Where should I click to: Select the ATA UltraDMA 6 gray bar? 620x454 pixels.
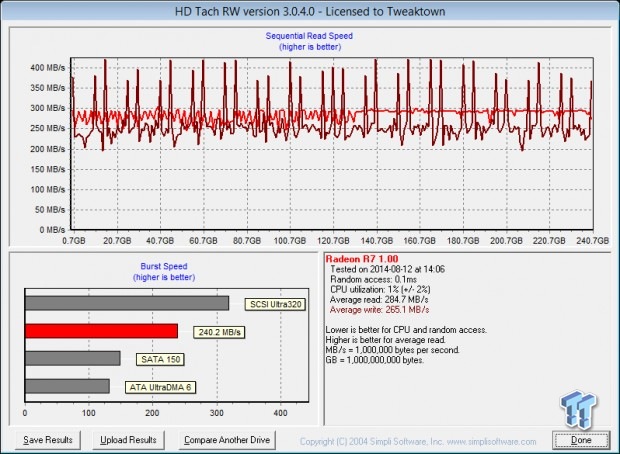67,386
